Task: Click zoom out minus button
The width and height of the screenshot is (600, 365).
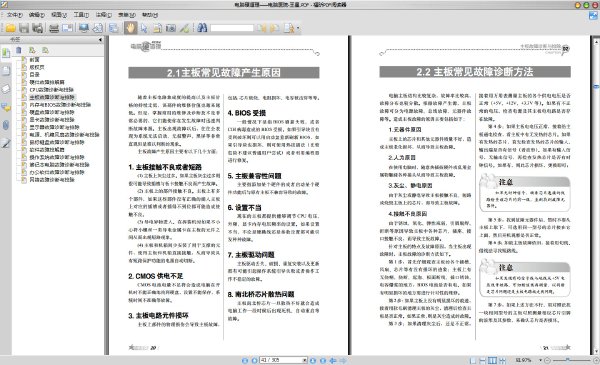Action: tap(547, 360)
